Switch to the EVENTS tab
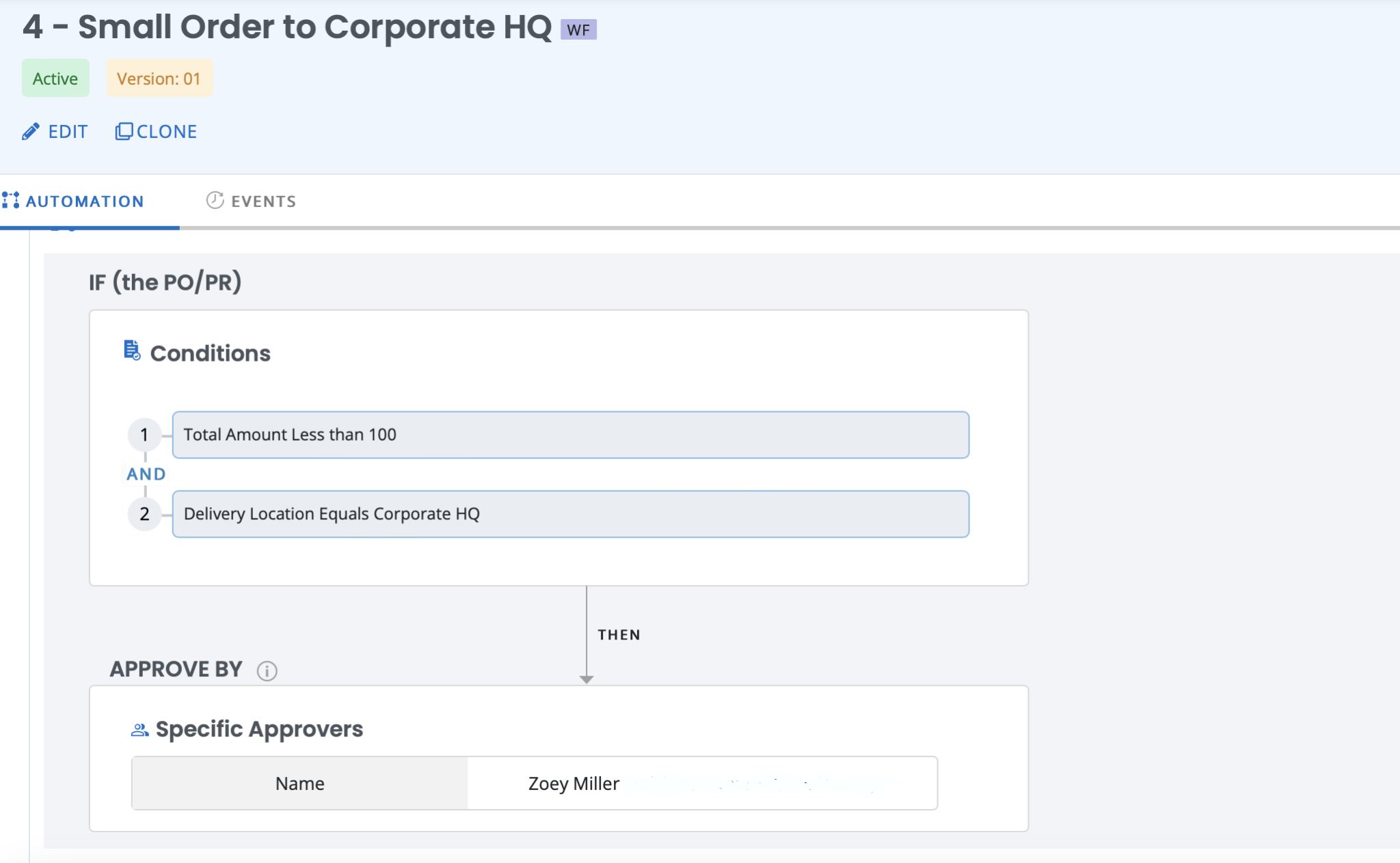The height and width of the screenshot is (863, 1400). pyautogui.click(x=251, y=201)
